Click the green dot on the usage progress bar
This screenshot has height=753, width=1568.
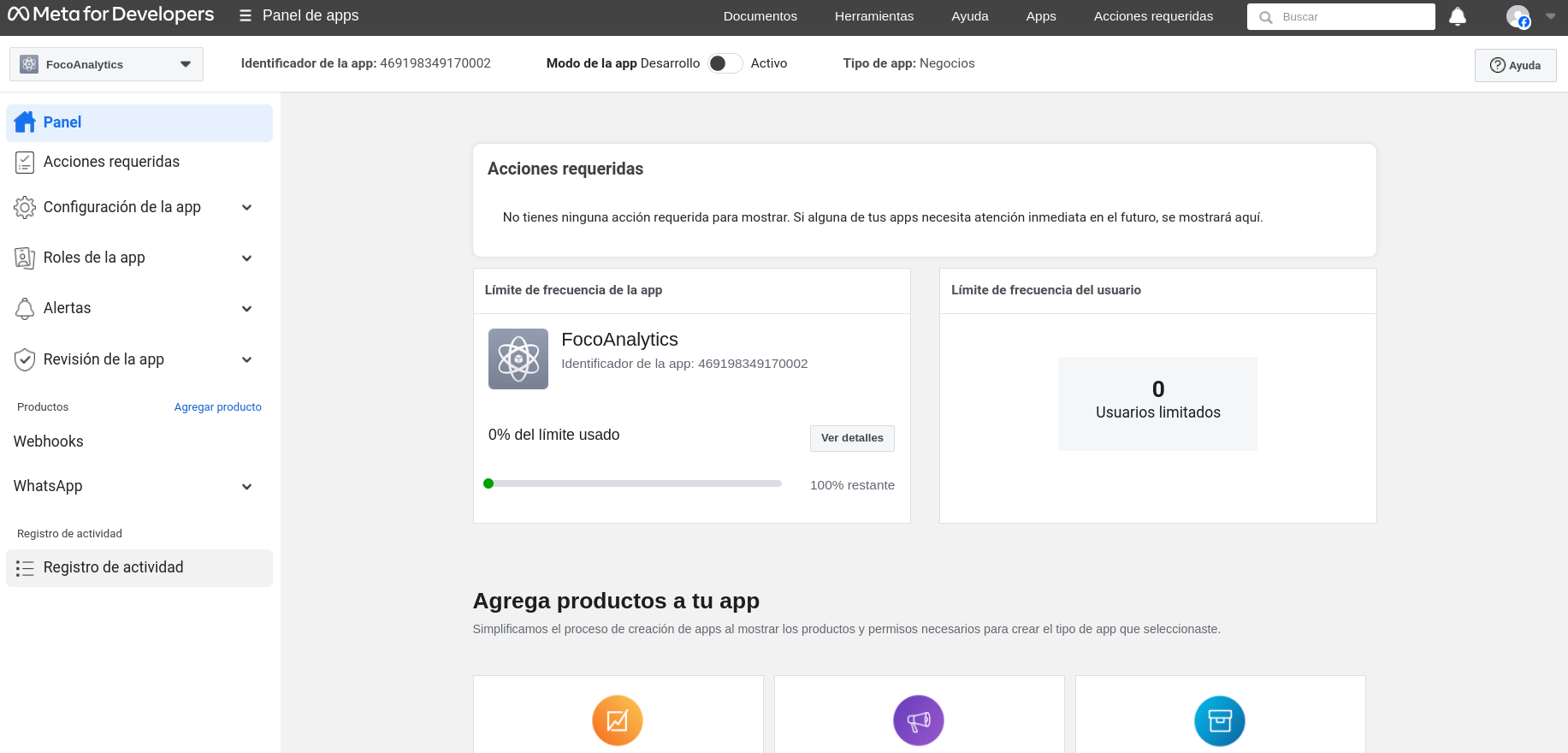[x=488, y=483]
